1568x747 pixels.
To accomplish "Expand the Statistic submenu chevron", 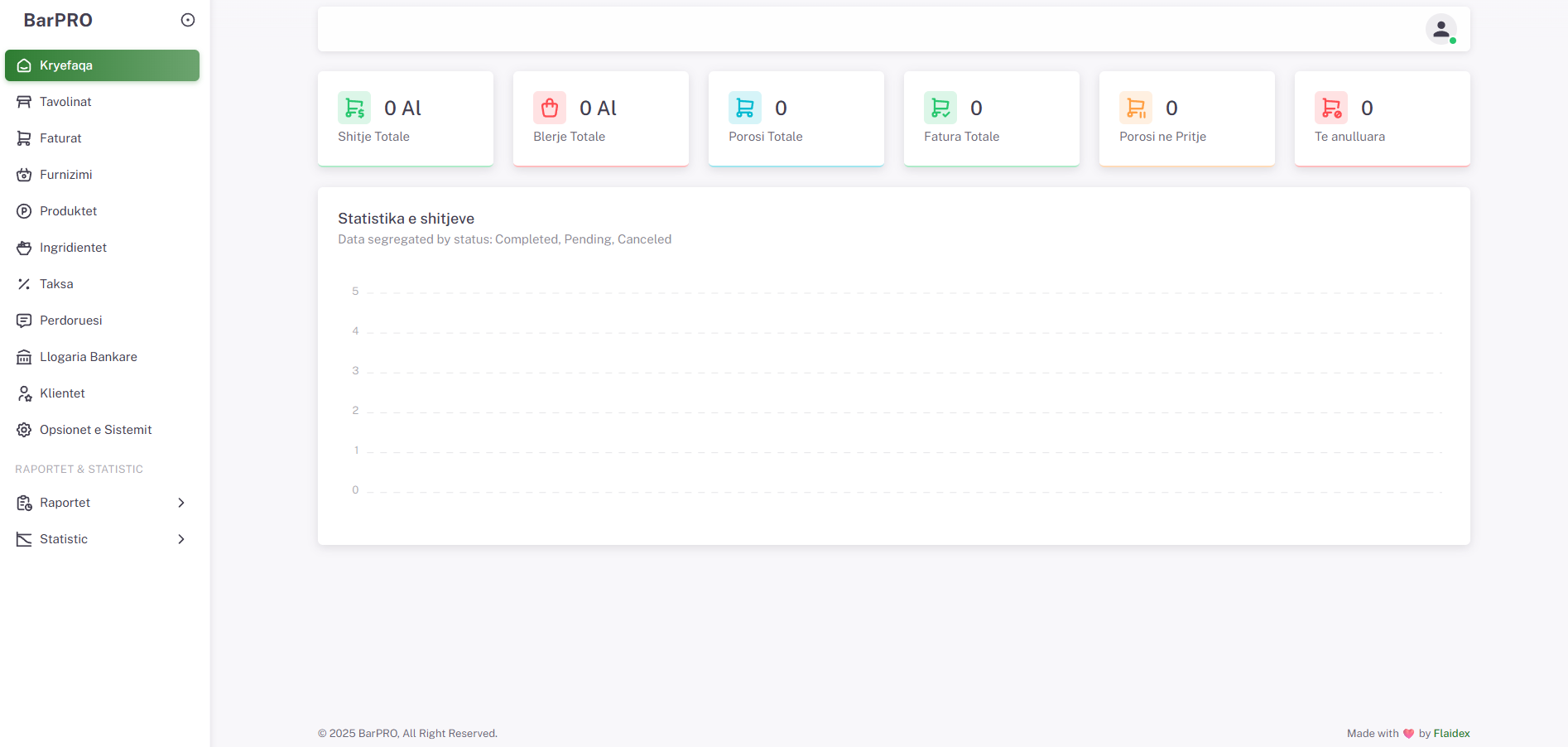I will pos(181,539).
